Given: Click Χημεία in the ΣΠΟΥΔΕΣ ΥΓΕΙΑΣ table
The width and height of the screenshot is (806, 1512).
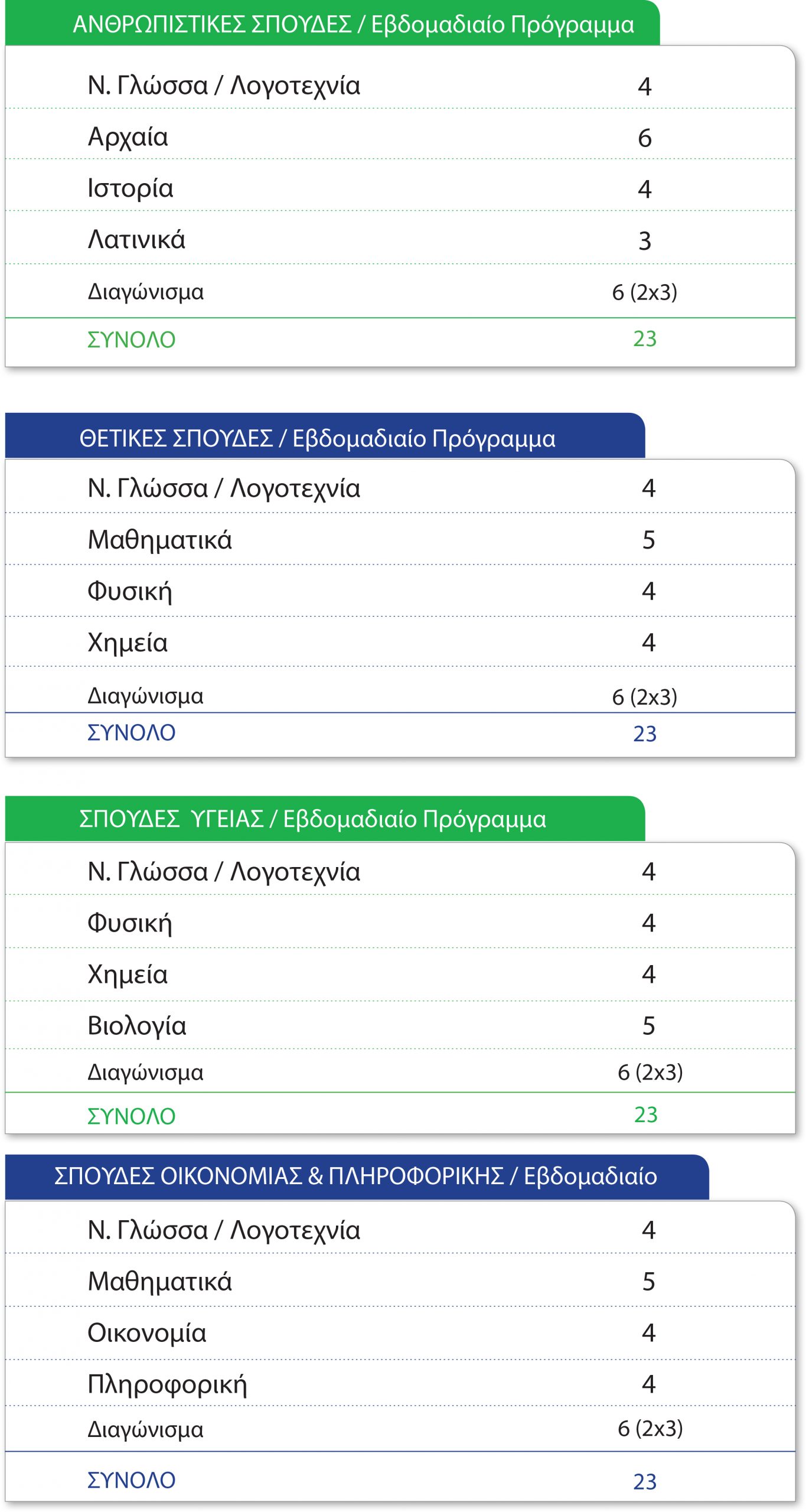Looking at the screenshot, I should [x=128, y=975].
